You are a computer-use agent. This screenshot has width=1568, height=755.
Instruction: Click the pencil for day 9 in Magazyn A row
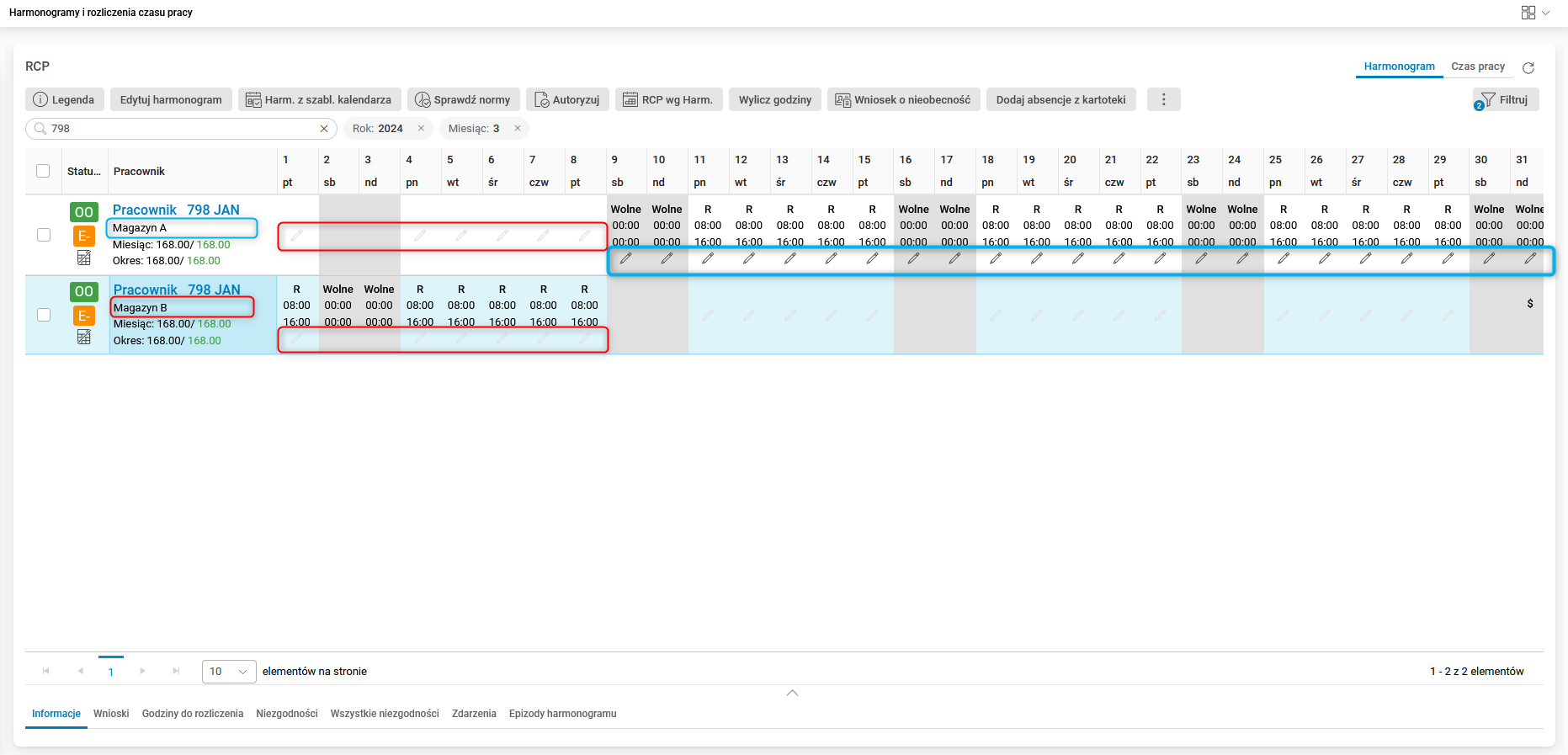625,259
